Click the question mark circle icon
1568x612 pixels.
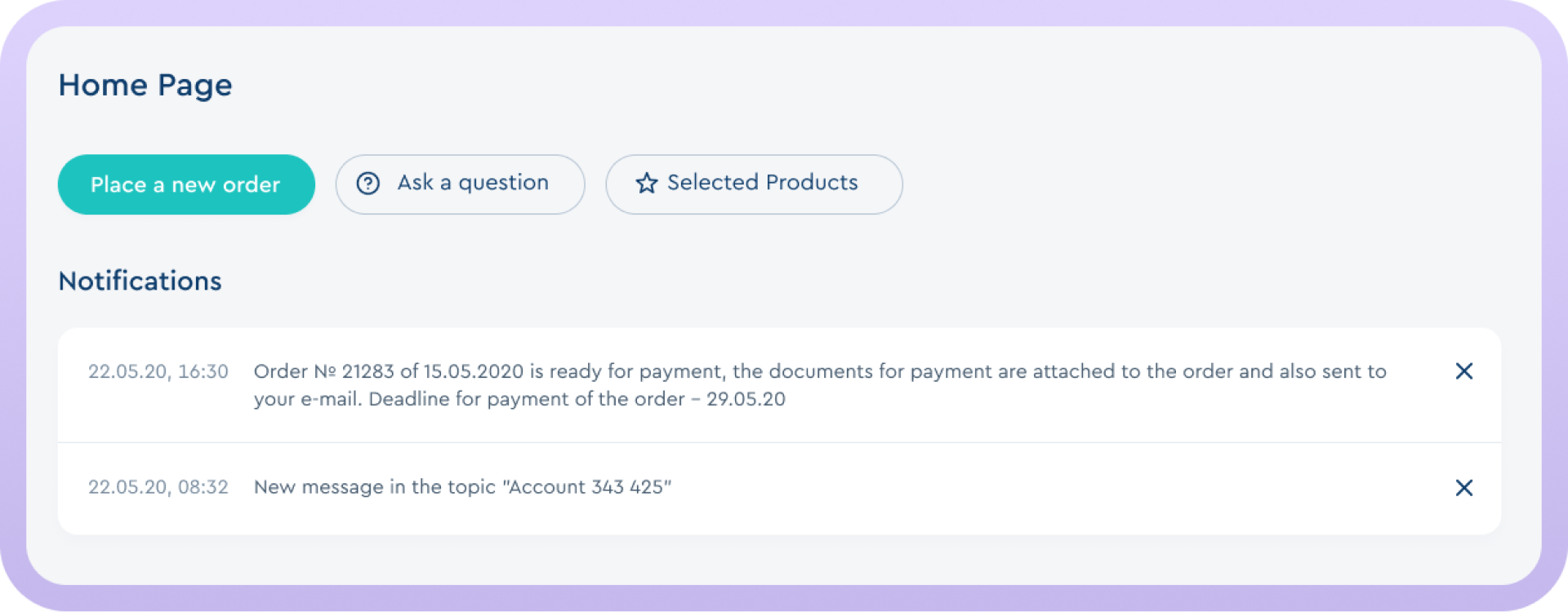tap(368, 184)
